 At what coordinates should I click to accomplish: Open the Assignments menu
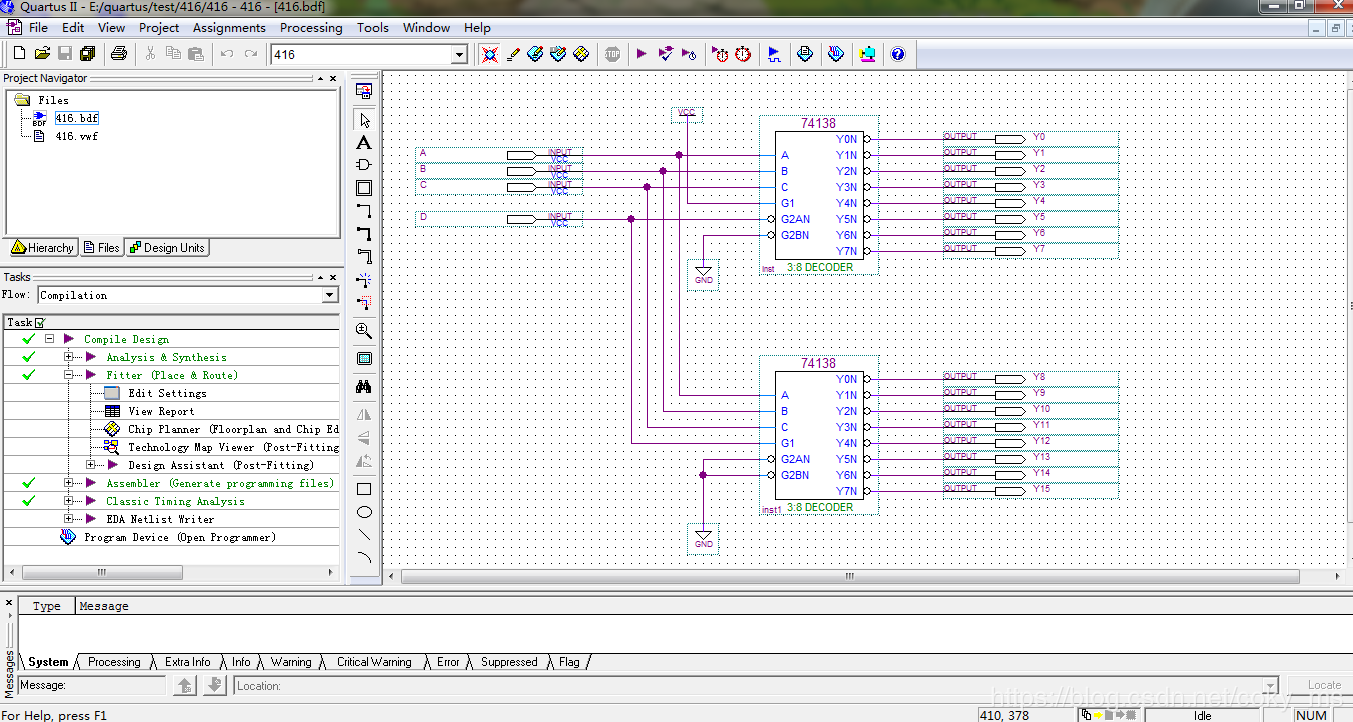(229, 28)
